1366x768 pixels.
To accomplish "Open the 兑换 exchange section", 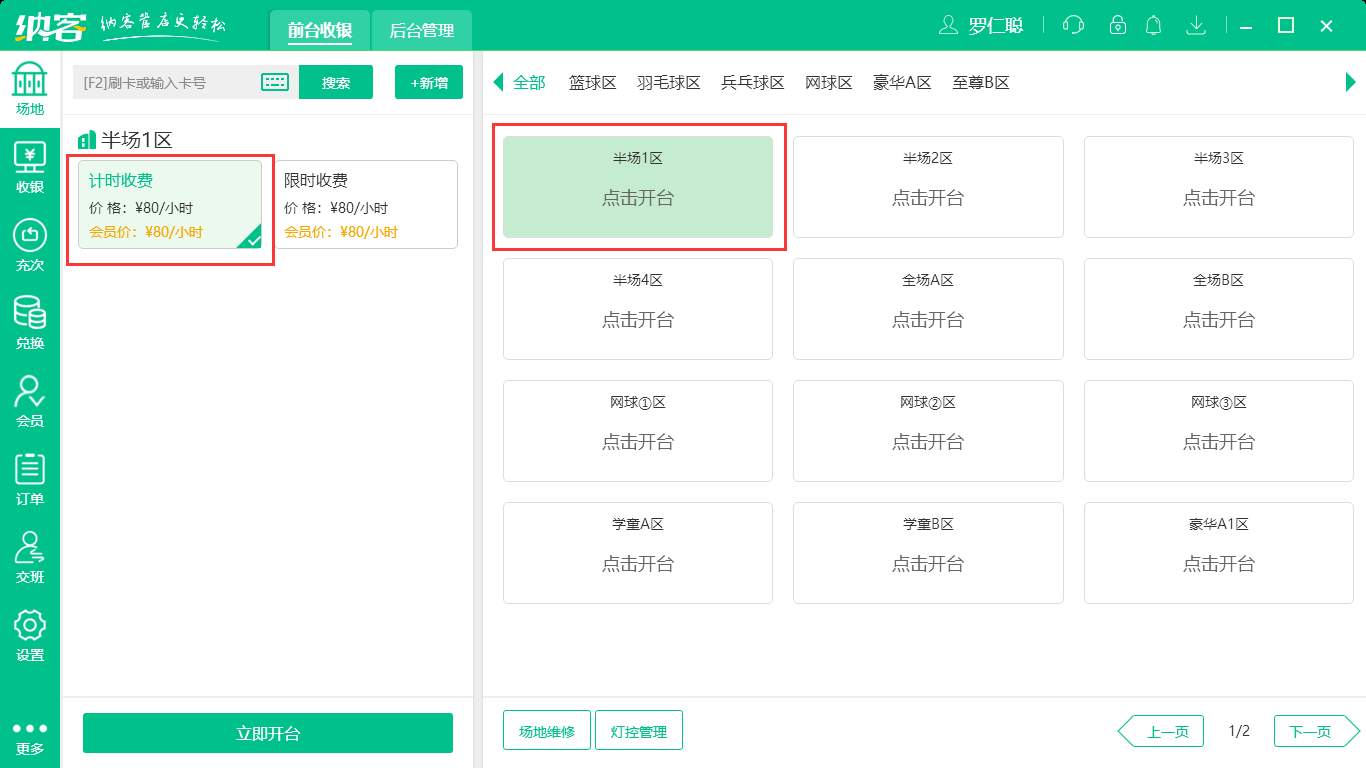I will coord(30,322).
